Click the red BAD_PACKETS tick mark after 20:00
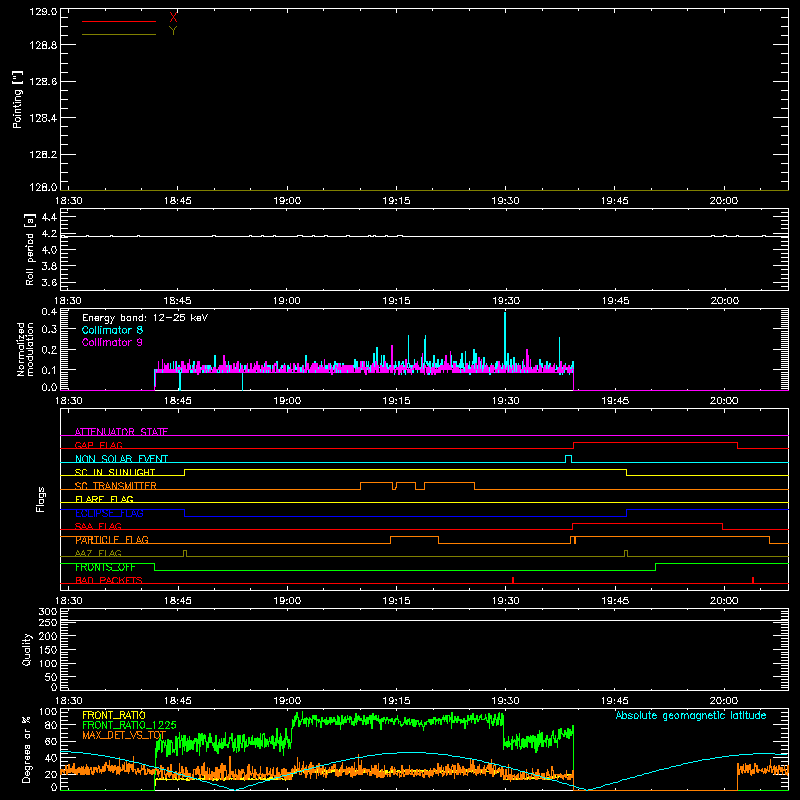Image resolution: width=800 pixels, height=800 pixels. pos(753,580)
